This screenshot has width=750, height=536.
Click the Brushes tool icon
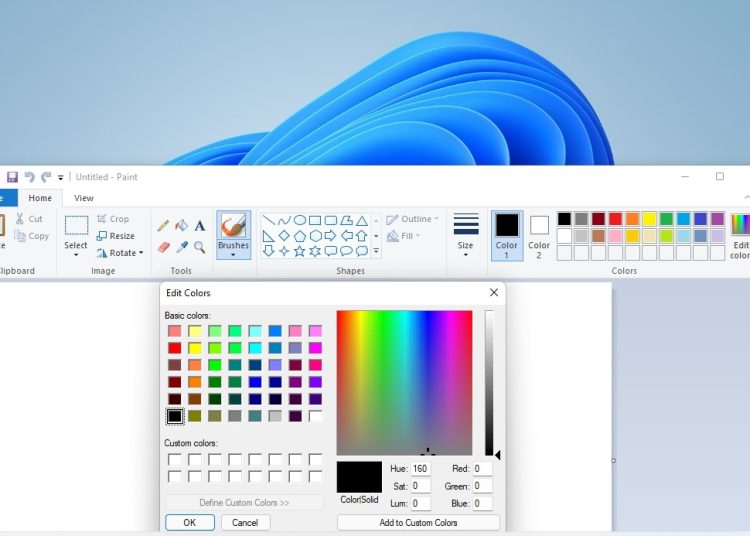[233, 225]
